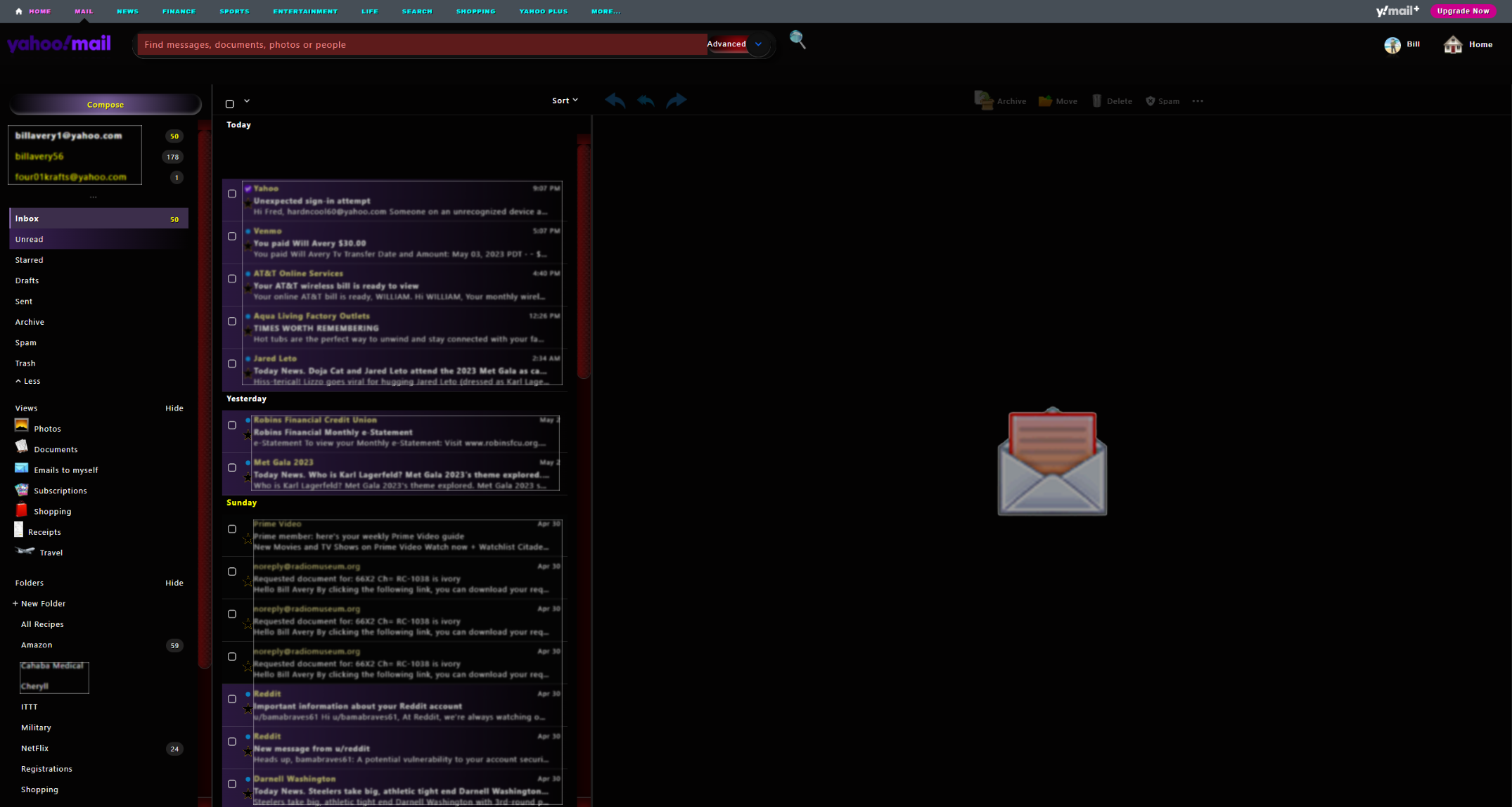The width and height of the screenshot is (1512, 807).
Task: Open the Emails to myself view
Action: point(65,470)
